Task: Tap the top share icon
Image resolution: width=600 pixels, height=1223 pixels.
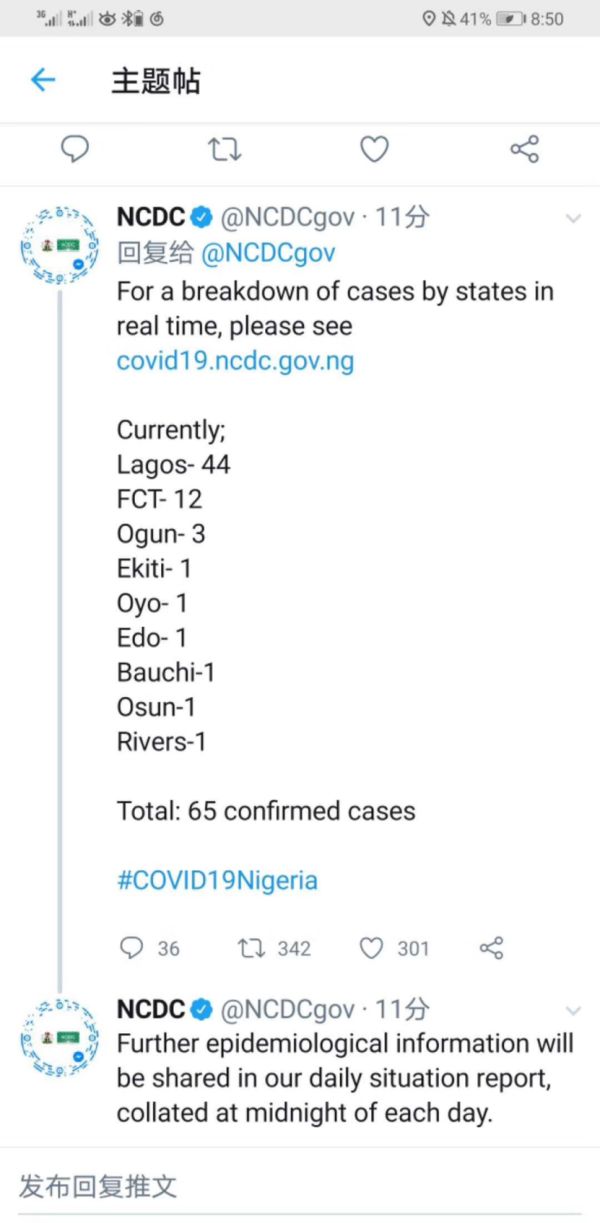Action: [x=524, y=150]
